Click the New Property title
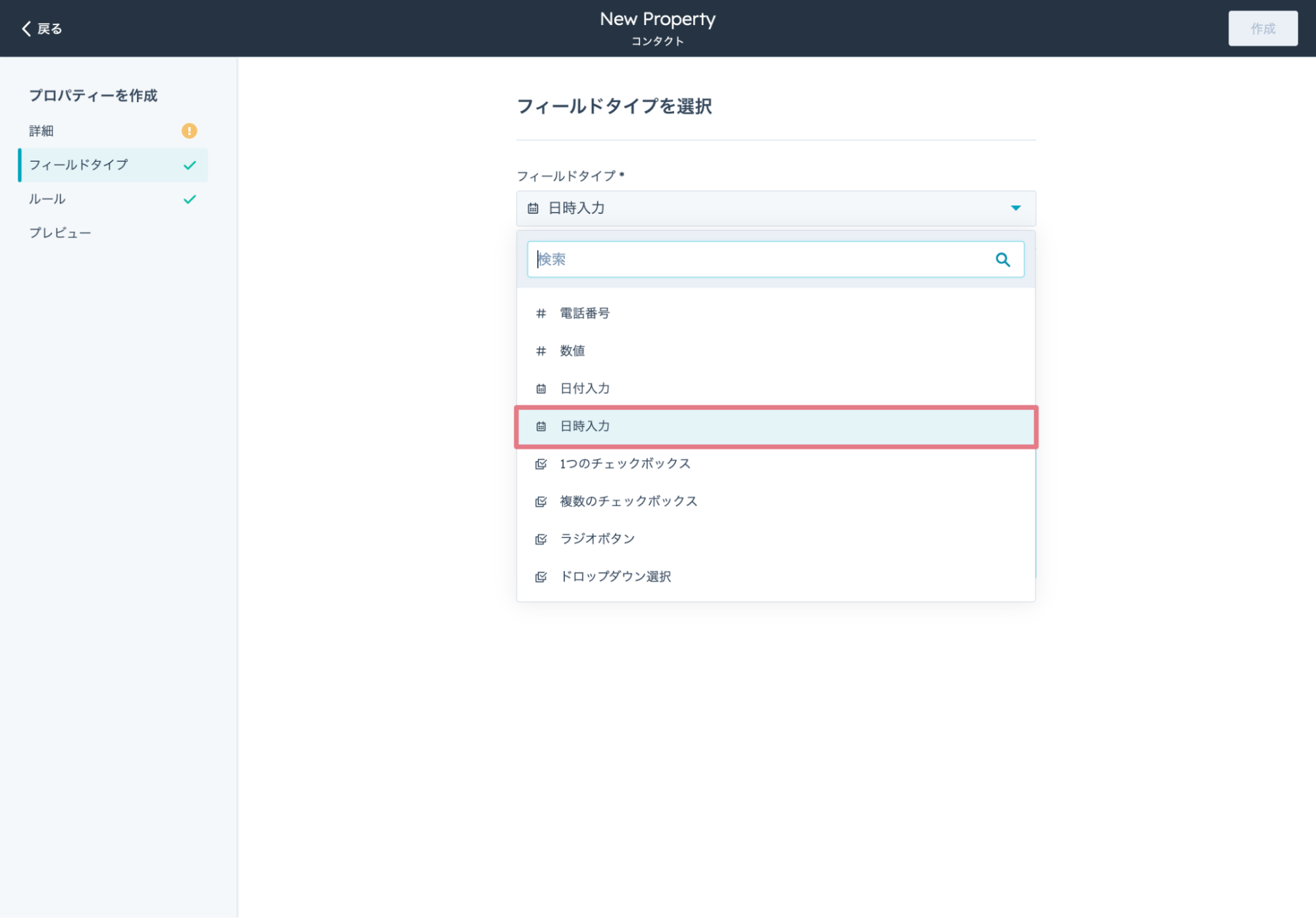Viewport: 1316px width, 918px height. coord(657,19)
